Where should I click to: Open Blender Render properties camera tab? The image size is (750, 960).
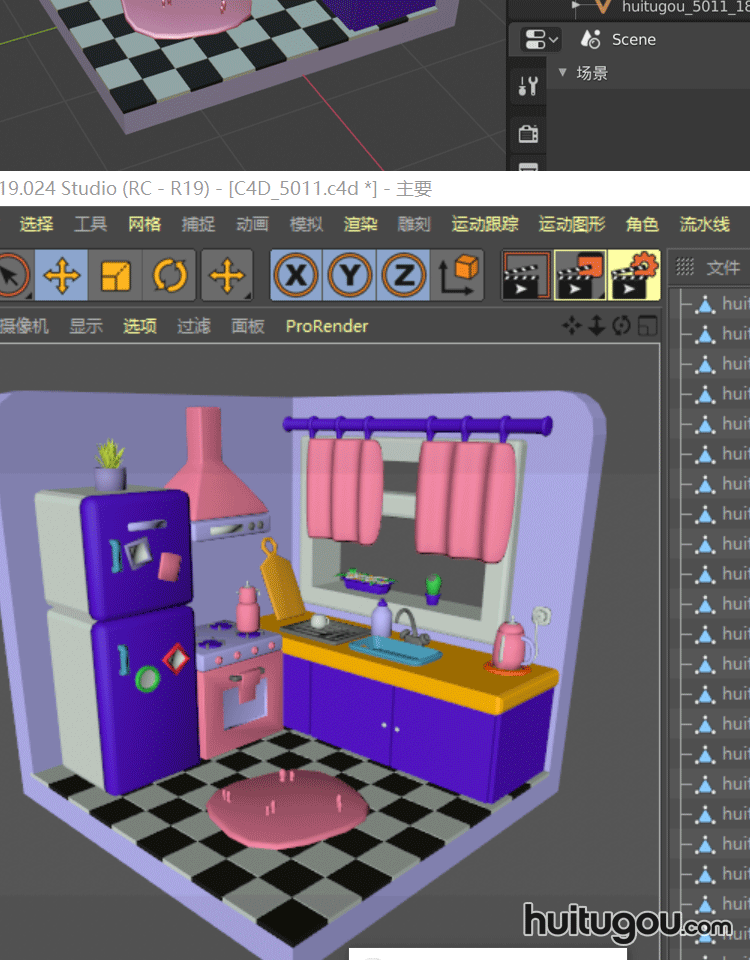[x=528, y=133]
